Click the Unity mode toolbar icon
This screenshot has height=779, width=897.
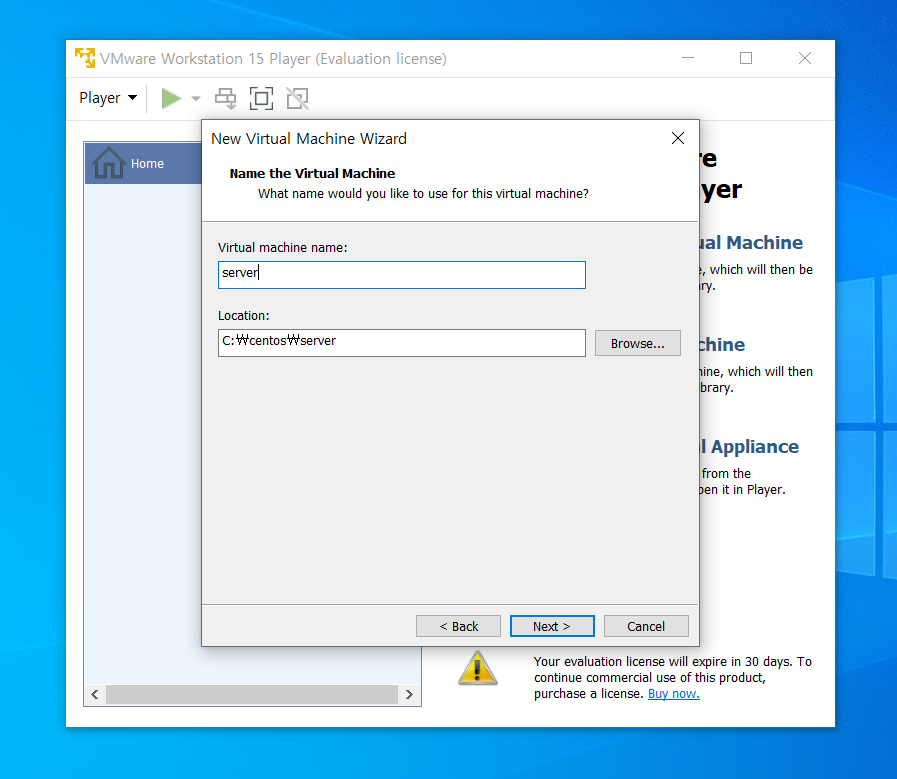(297, 98)
